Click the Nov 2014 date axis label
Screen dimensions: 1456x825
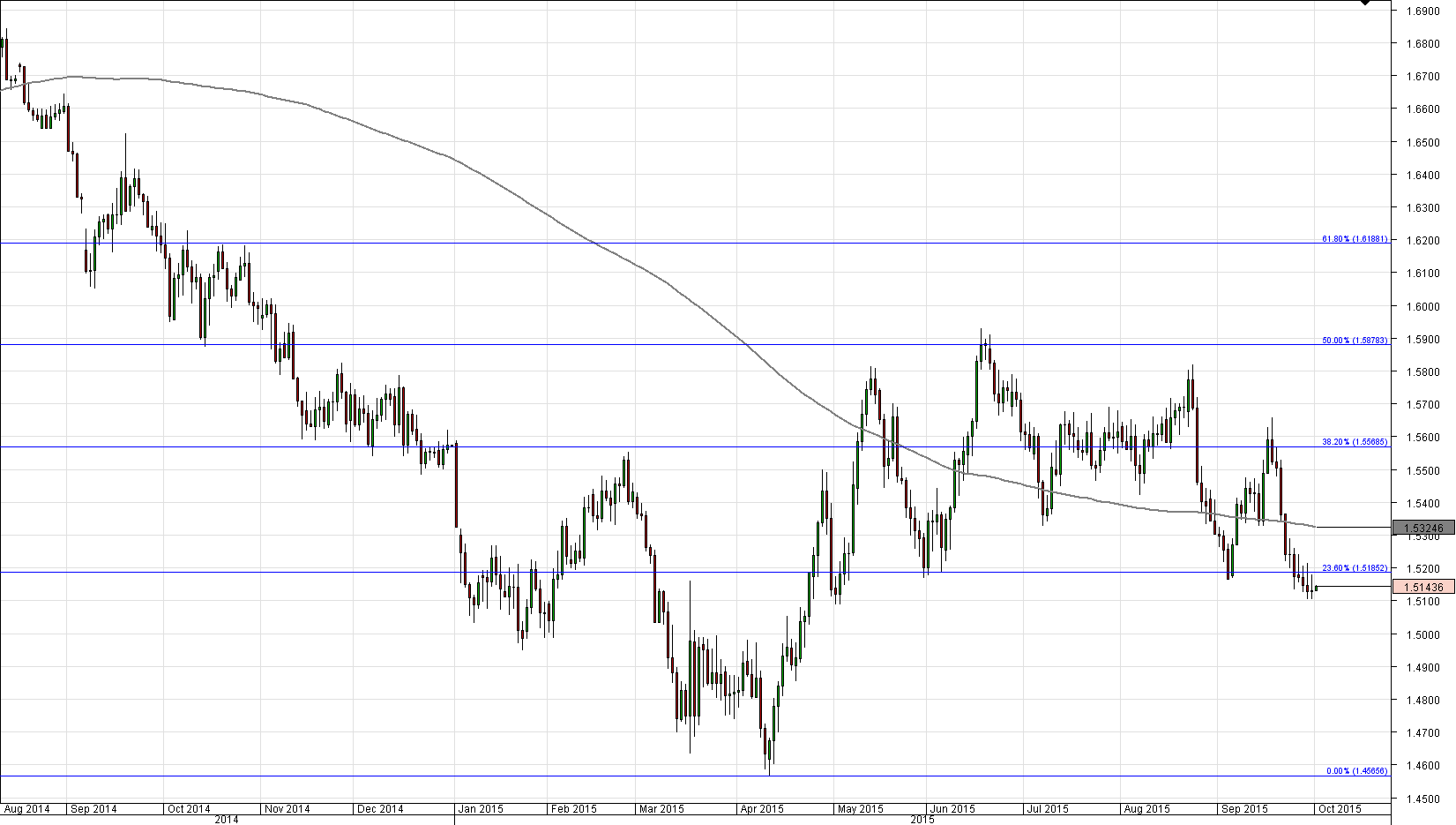[x=287, y=809]
